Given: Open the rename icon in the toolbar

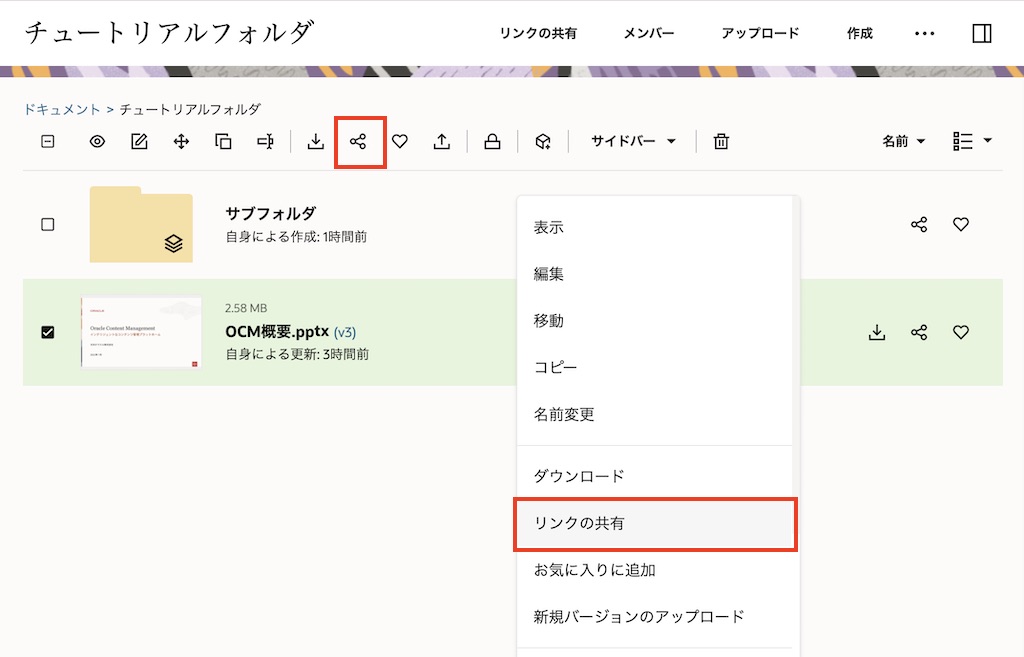Looking at the screenshot, I should (264, 141).
